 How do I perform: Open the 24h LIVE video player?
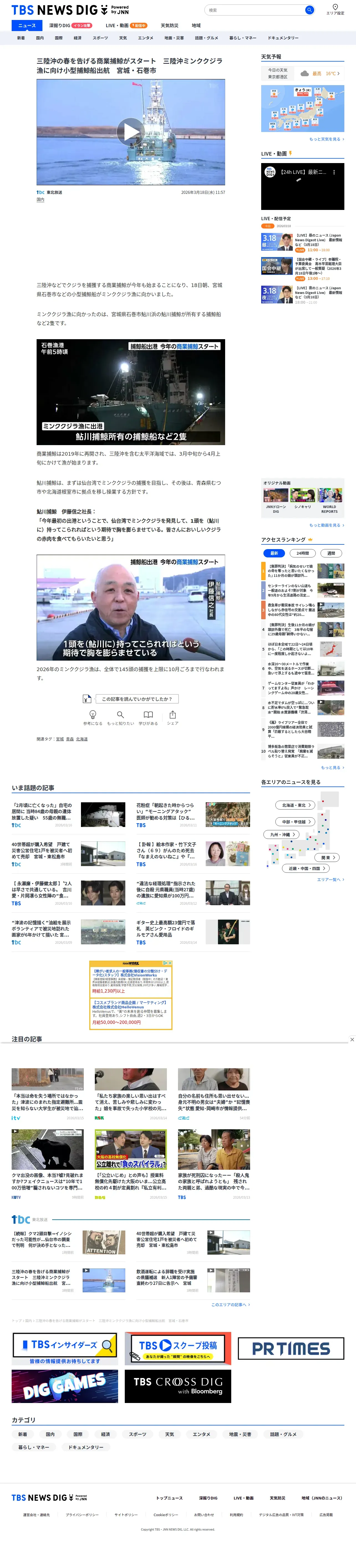302,186
